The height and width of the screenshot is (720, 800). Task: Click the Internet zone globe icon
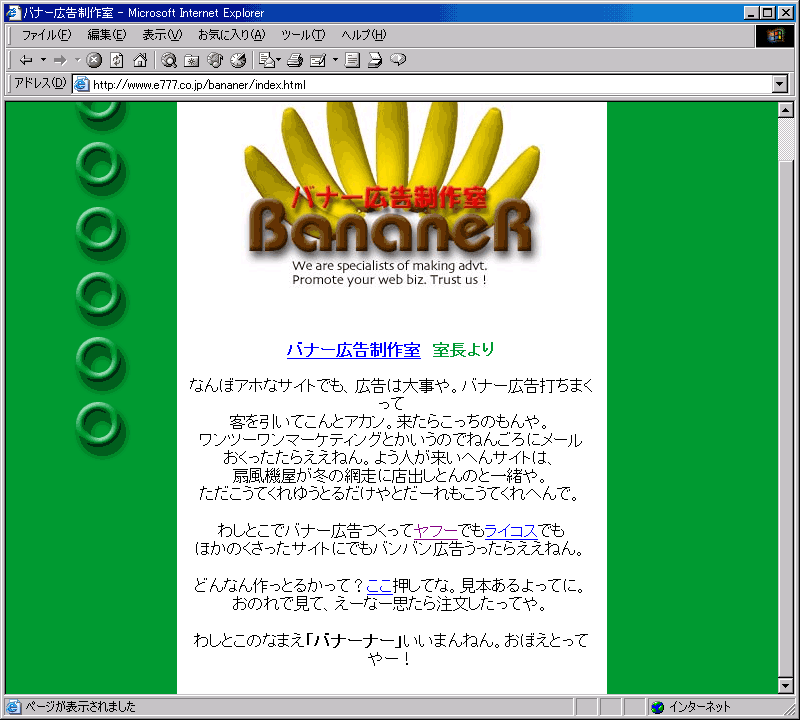tap(658, 707)
